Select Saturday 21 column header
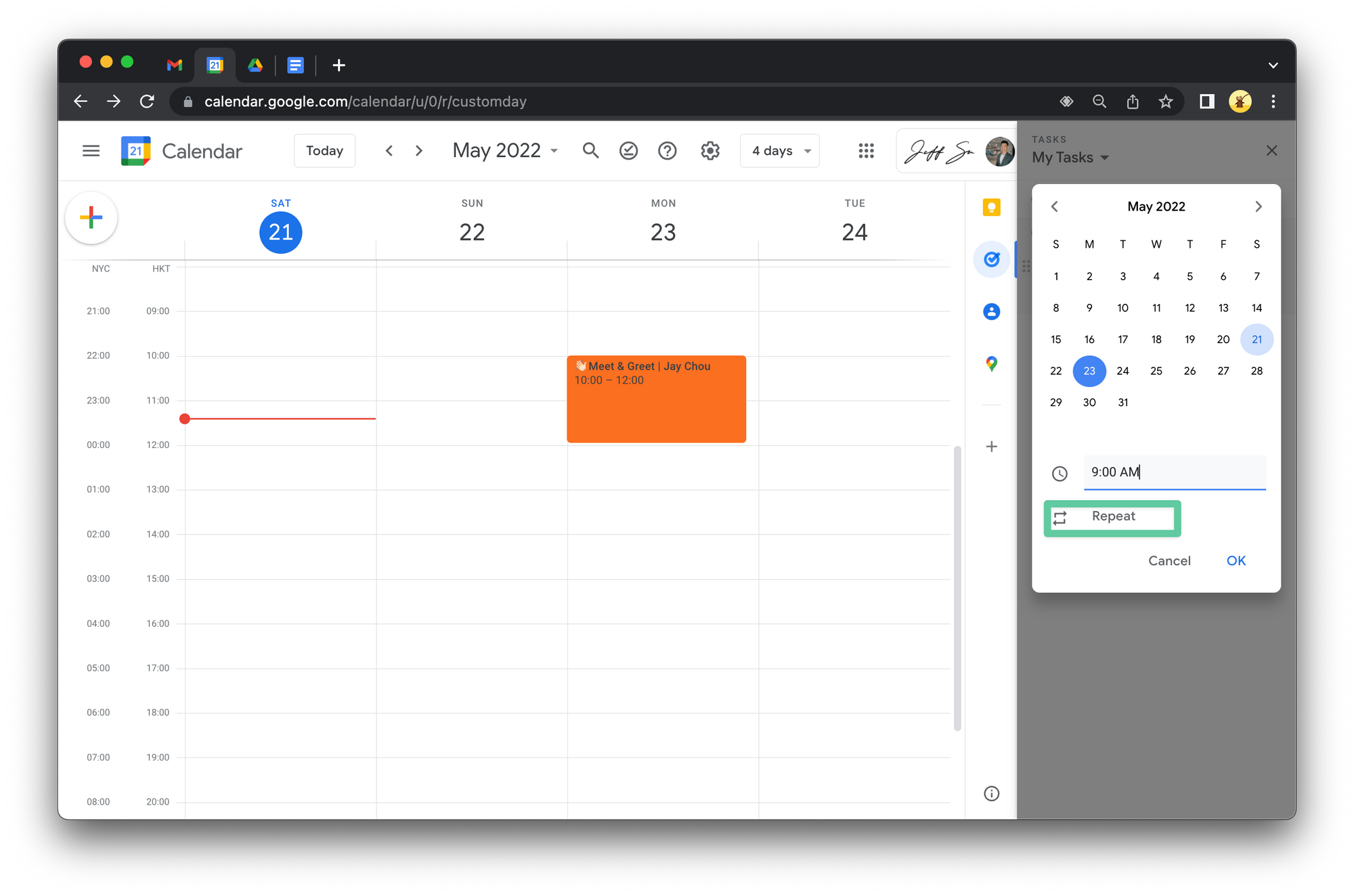The width and height of the screenshot is (1354, 896). coord(281,225)
